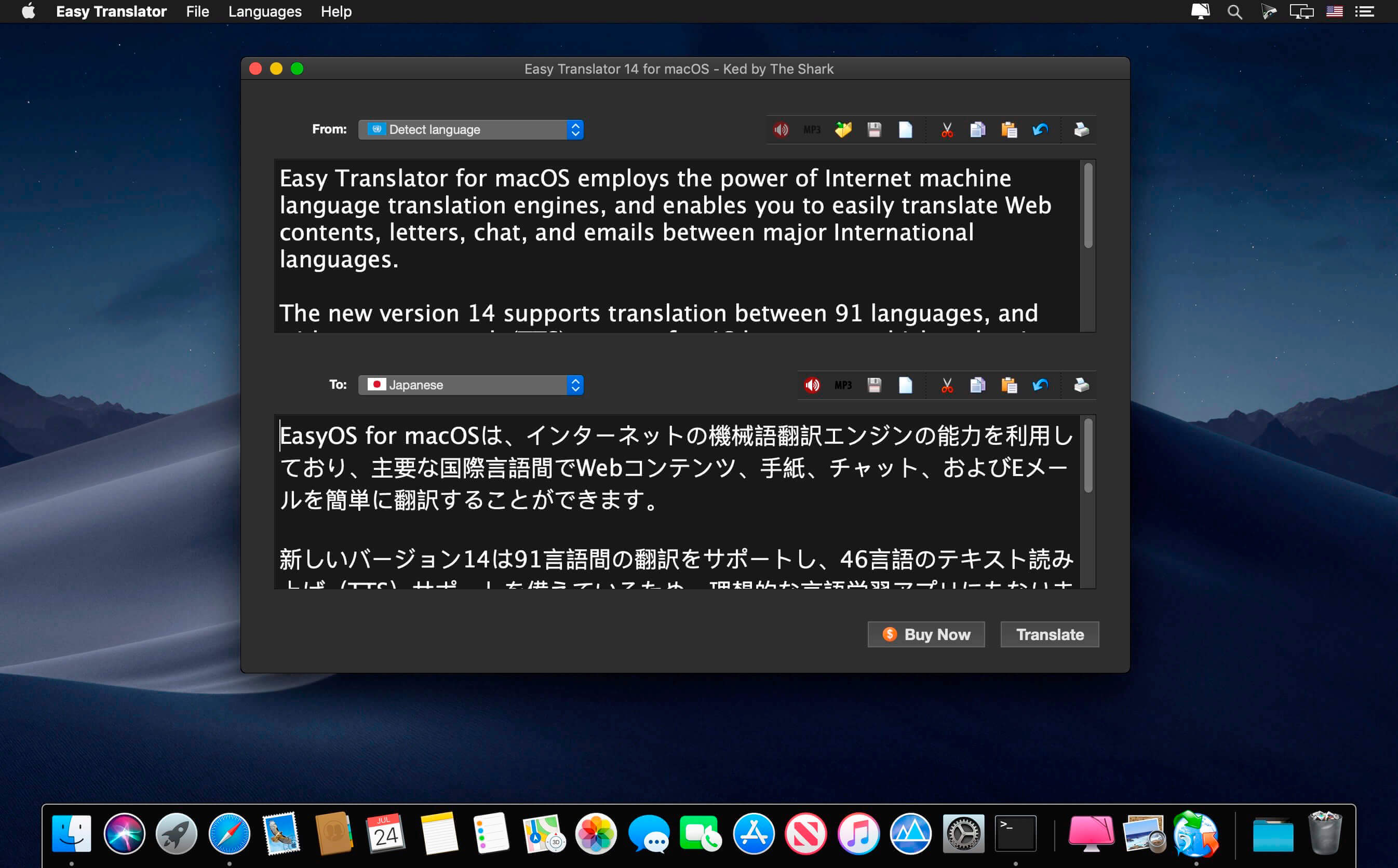Screen dimensions: 1398x868
Task: Click inside the English source text area
Action: point(678,246)
